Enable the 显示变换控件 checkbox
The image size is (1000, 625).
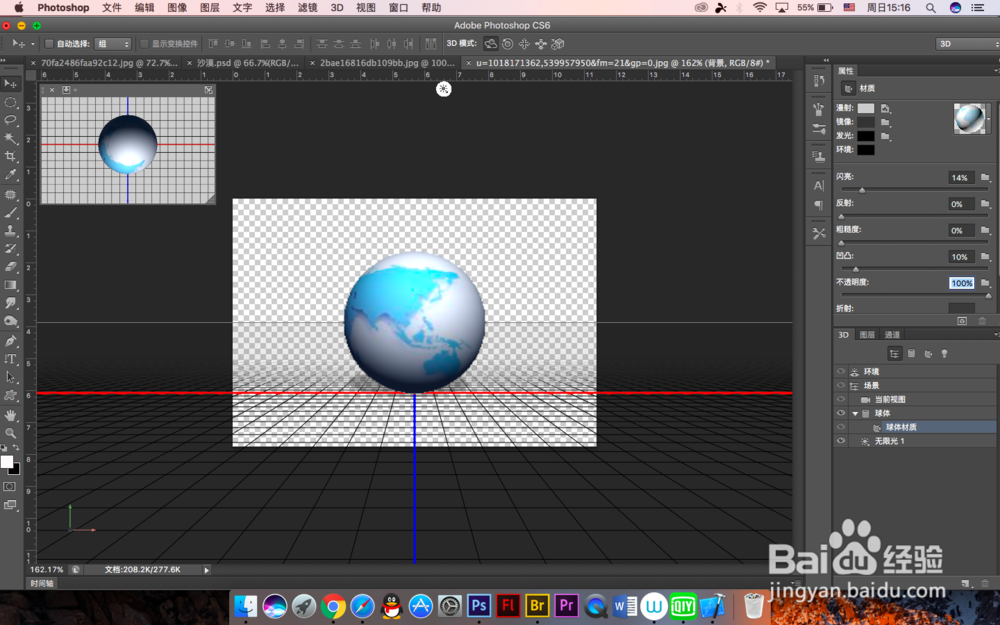coord(144,44)
